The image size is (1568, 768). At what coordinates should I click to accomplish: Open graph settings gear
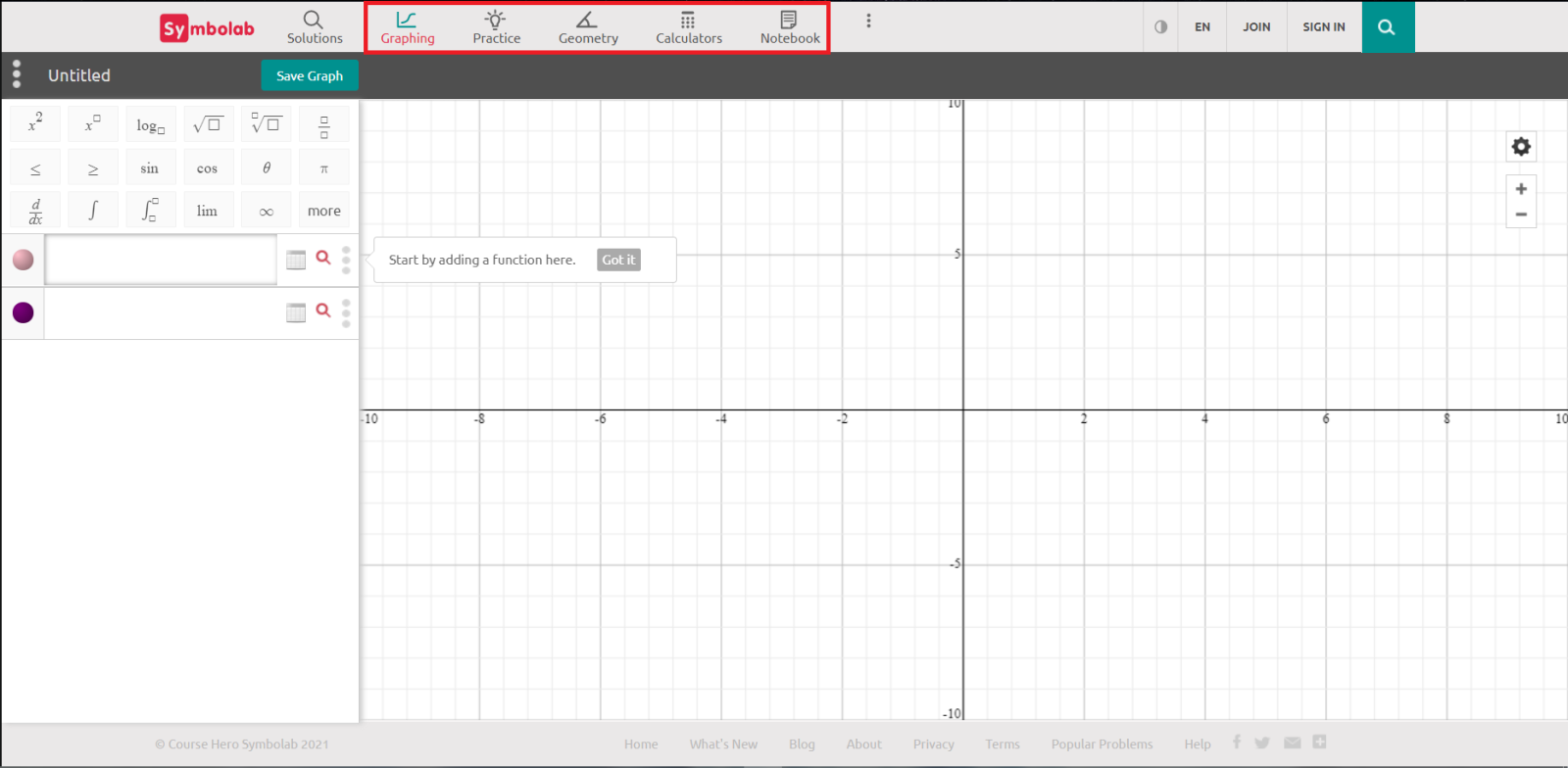(x=1521, y=147)
